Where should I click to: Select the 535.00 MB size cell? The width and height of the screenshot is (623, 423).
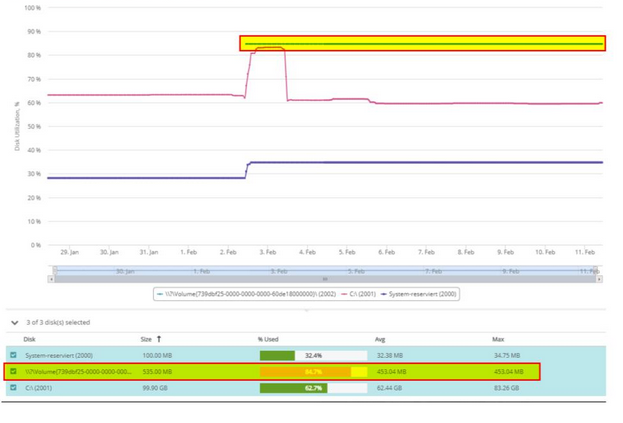pos(157,372)
